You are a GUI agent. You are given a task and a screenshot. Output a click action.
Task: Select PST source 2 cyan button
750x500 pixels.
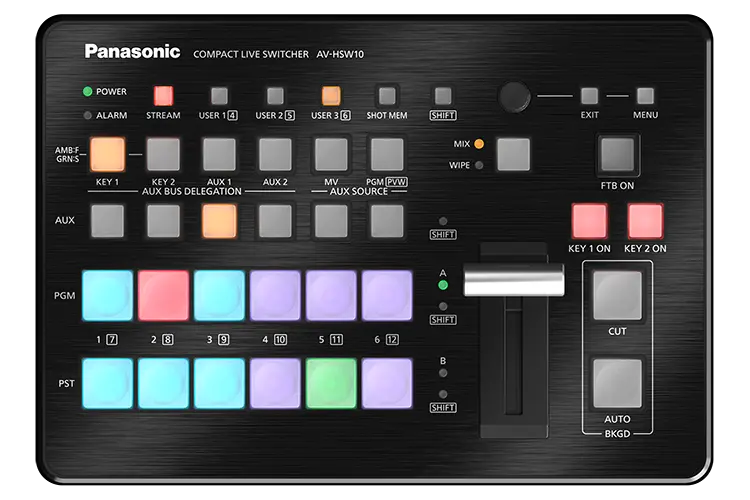pos(163,383)
